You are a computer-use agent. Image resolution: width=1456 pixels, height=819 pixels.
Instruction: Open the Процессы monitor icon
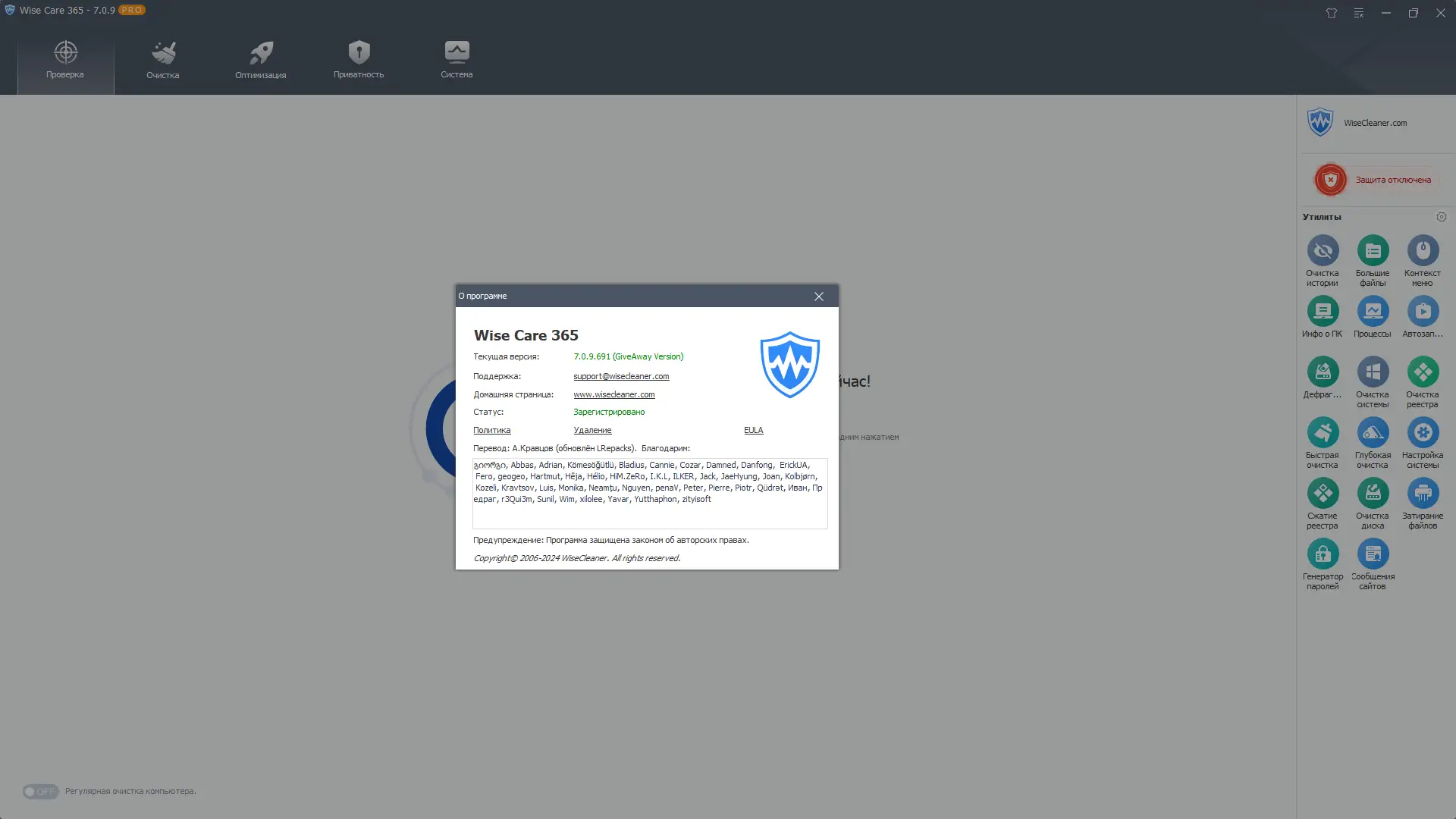click(1373, 312)
